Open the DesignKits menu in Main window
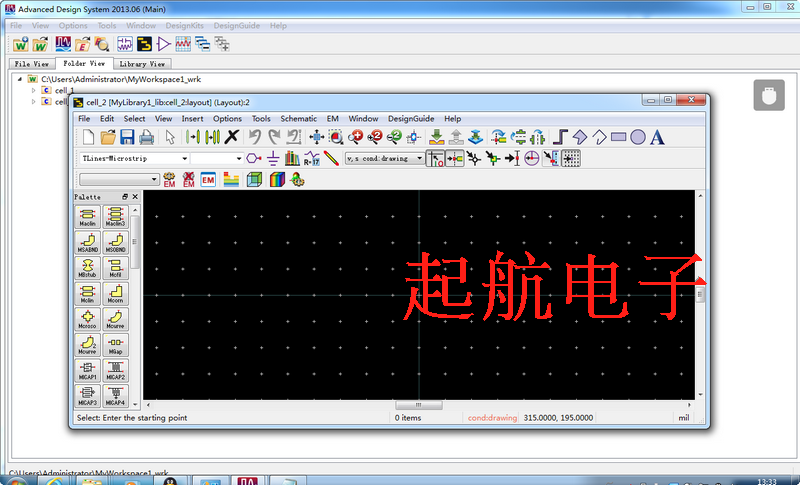 pos(184,25)
